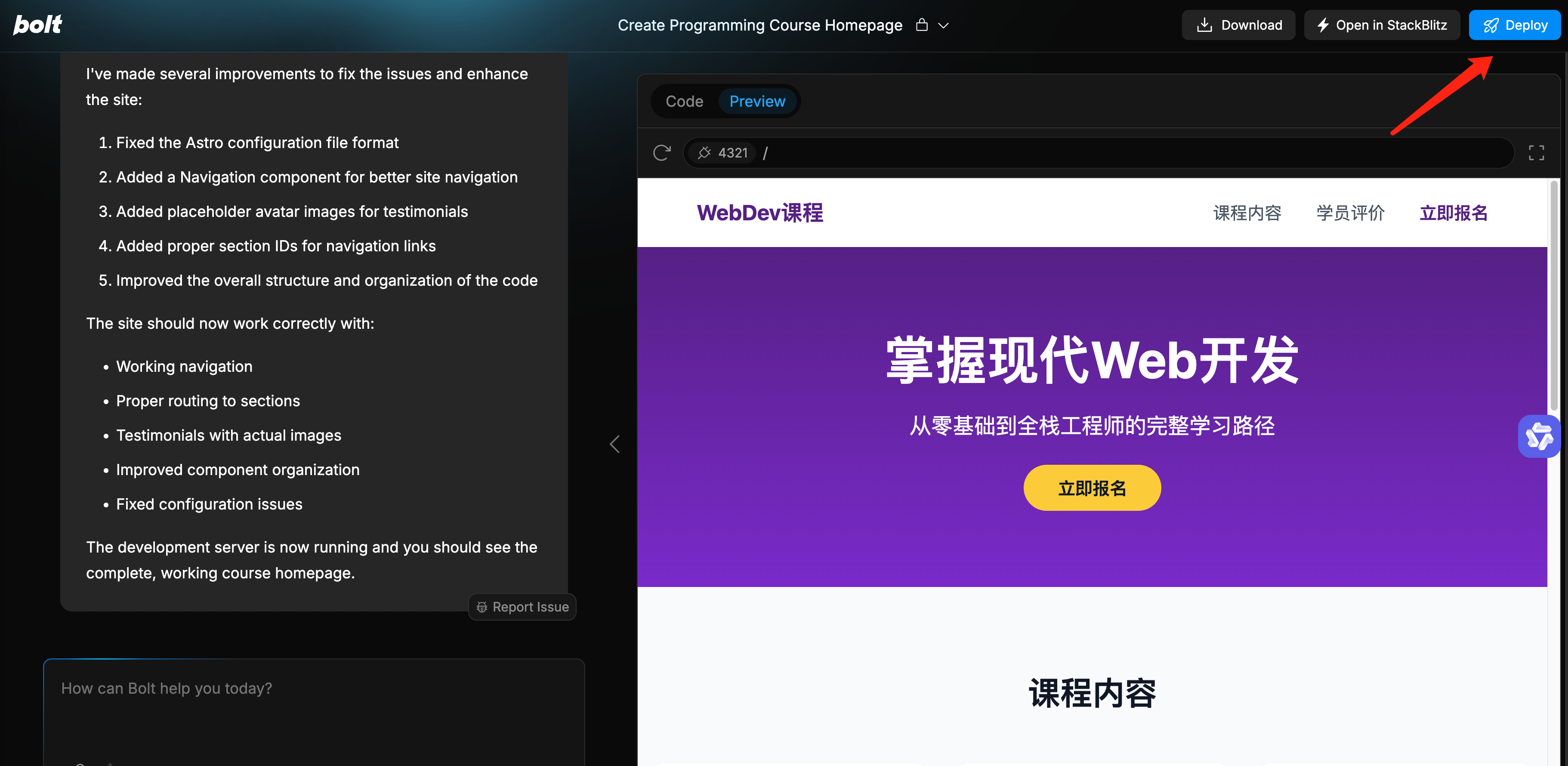Switch to the Code tab

(x=684, y=101)
